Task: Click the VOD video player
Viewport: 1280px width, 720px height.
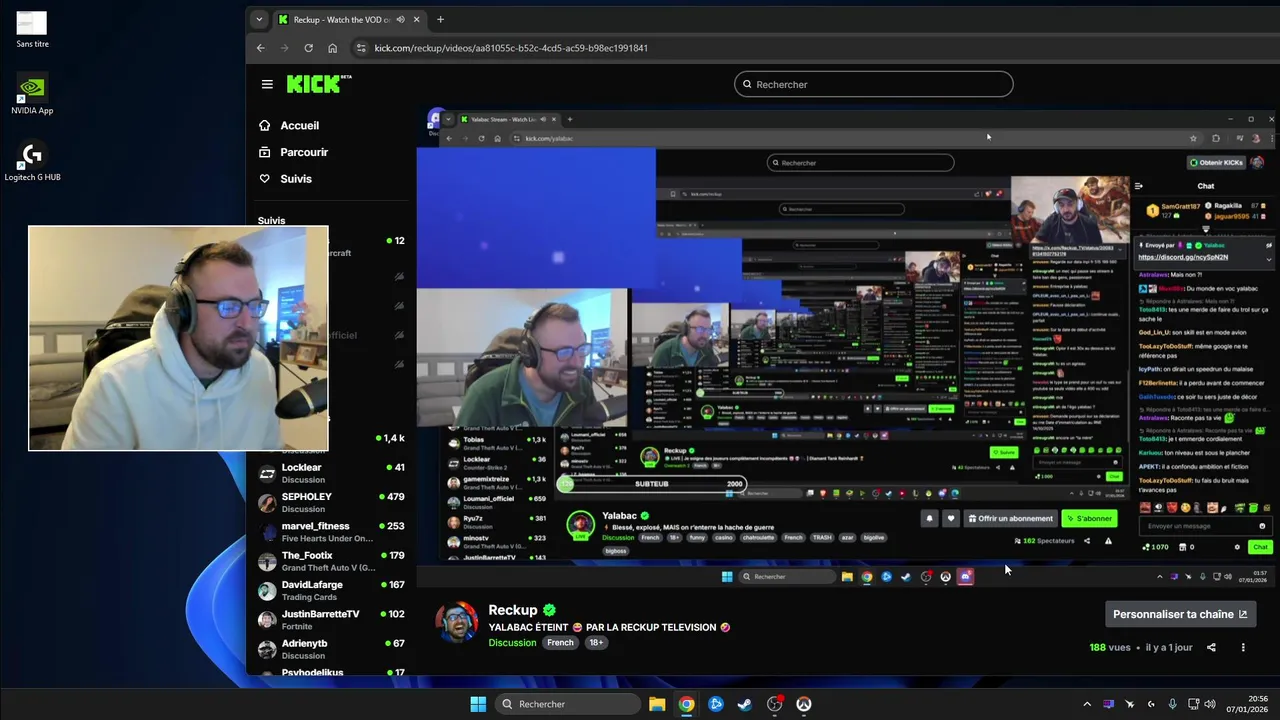Action: (848, 348)
